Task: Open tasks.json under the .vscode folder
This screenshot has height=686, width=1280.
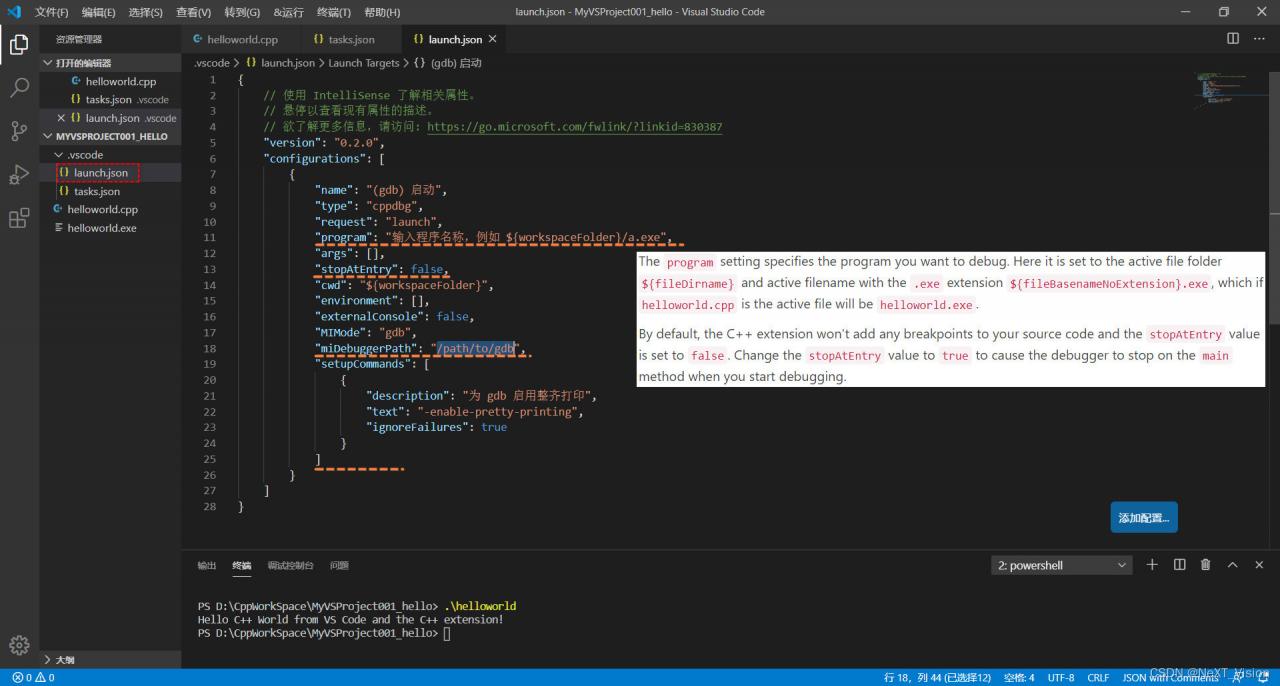Action: [111, 191]
